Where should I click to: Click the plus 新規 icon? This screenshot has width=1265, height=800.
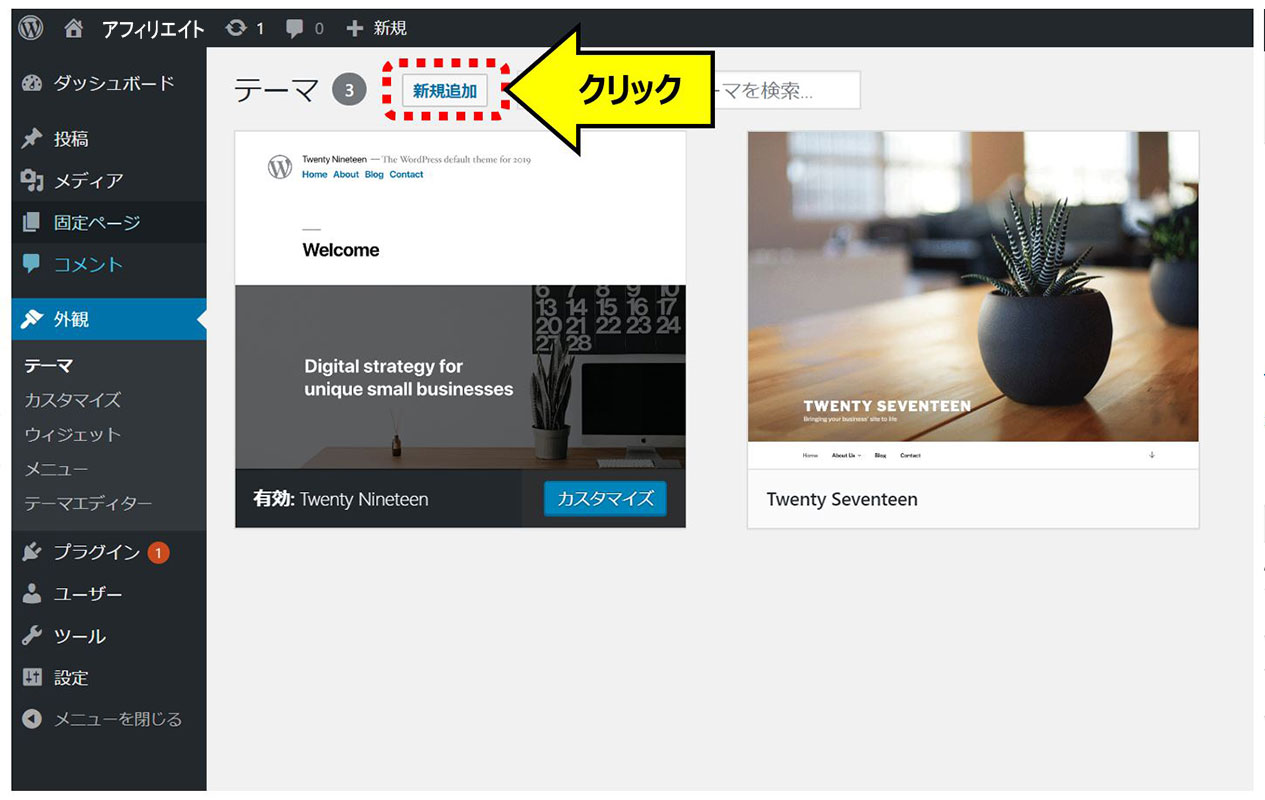pyautogui.click(x=354, y=28)
